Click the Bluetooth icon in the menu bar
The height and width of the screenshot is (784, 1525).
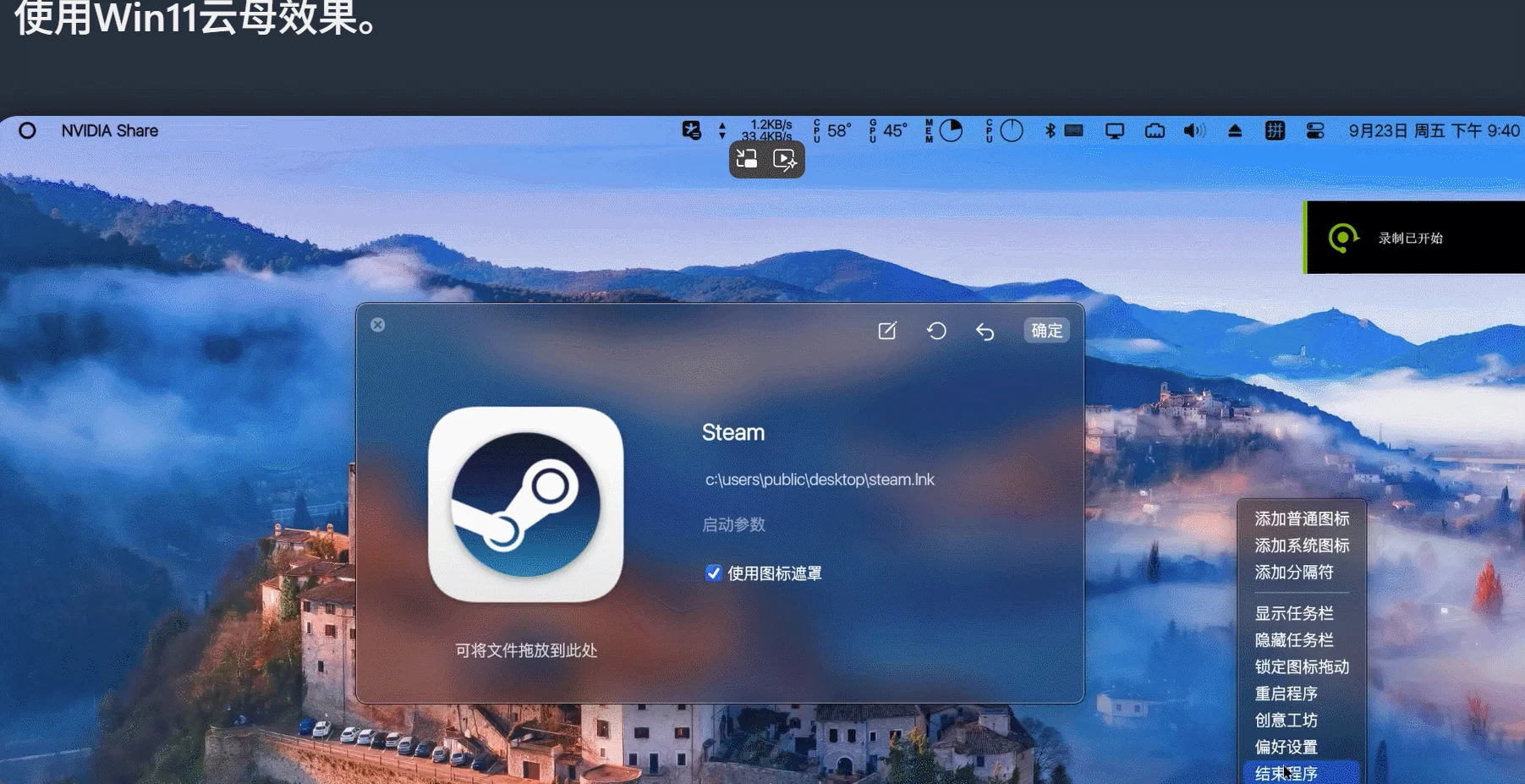tap(1049, 130)
